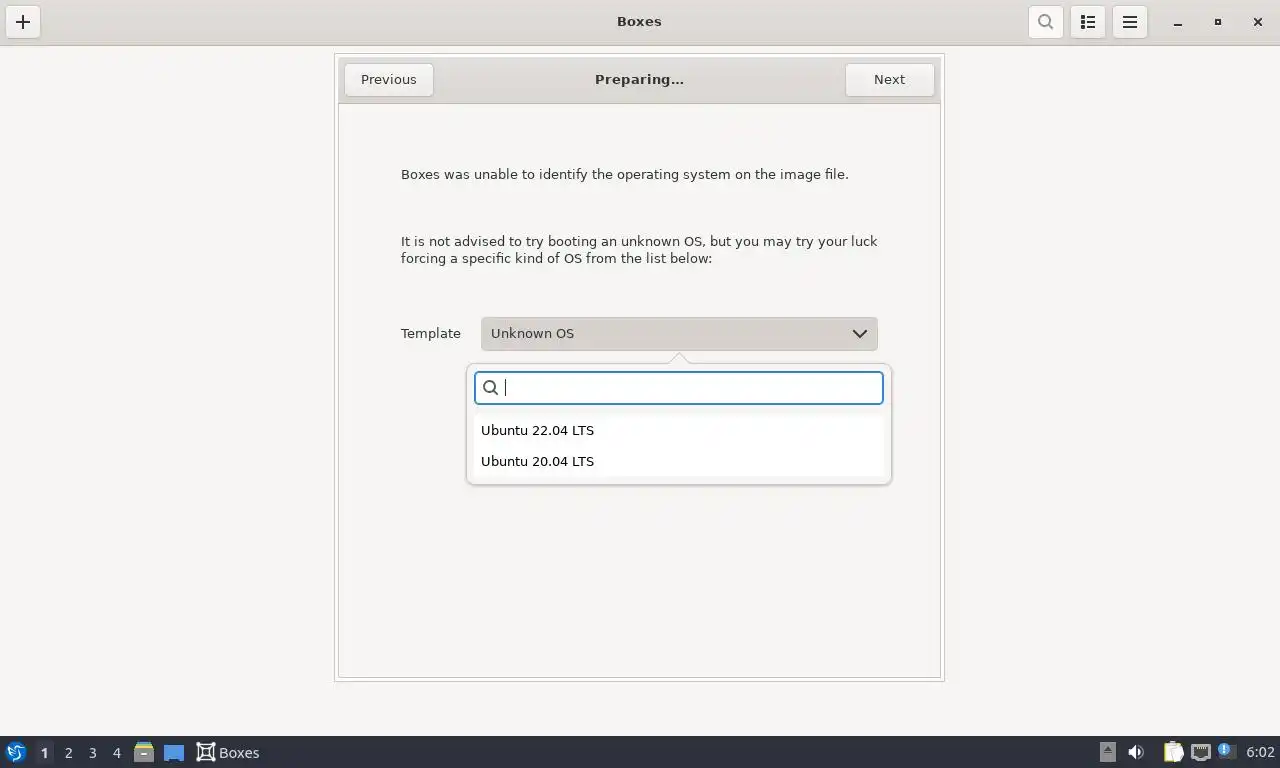The height and width of the screenshot is (768, 1280).
Task: Minimize the Boxes window
Action: pyautogui.click(x=1178, y=22)
